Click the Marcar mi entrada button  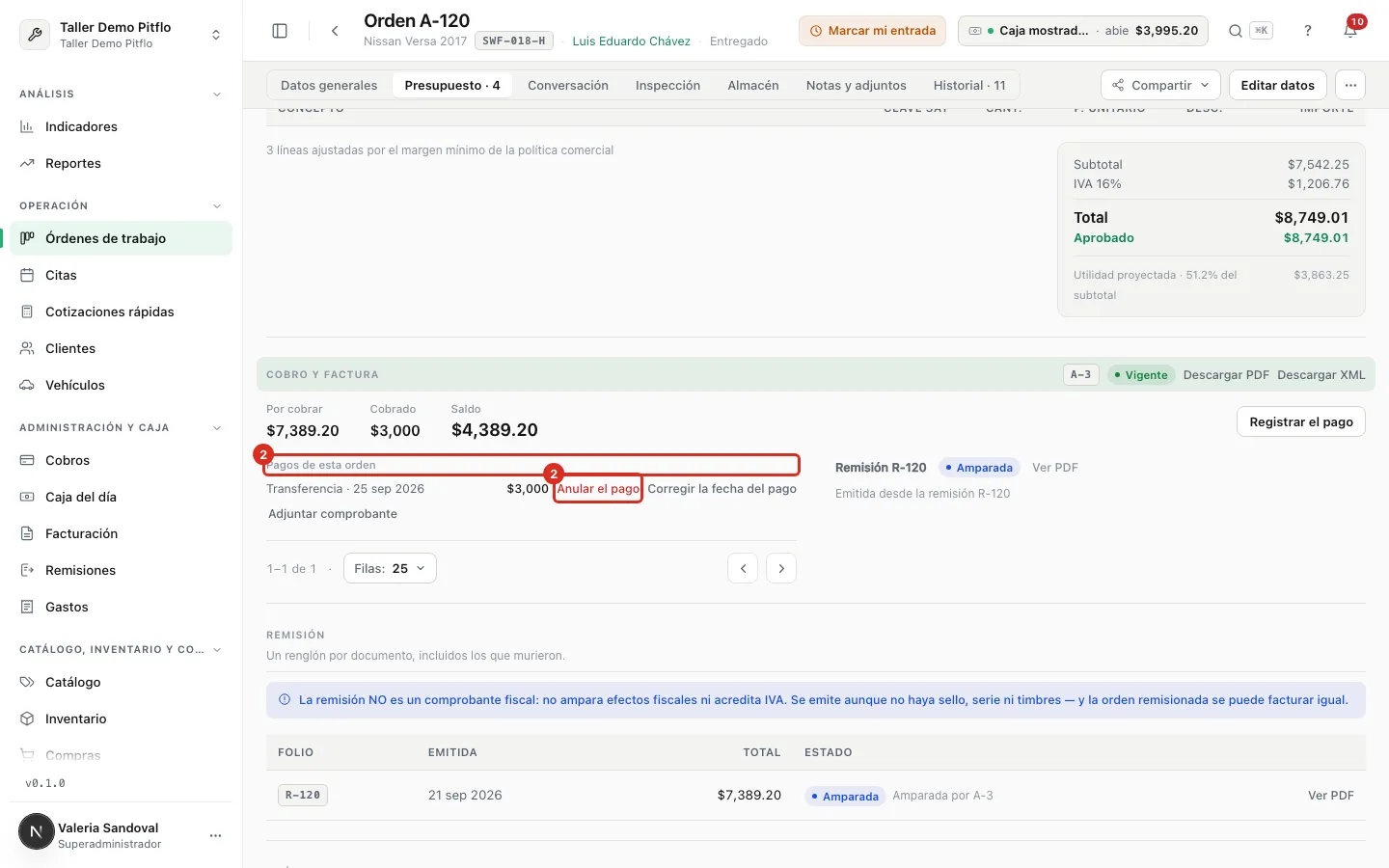click(x=872, y=31)
